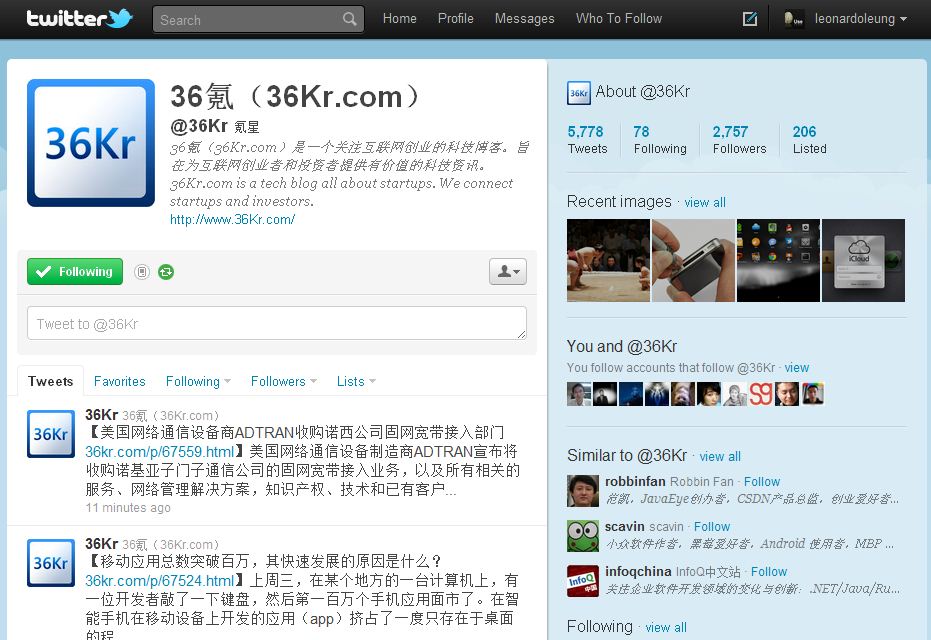This screenshot has height=640, width=931.
Task: View the 2,757 Followers count
Action: pos(739,140)
